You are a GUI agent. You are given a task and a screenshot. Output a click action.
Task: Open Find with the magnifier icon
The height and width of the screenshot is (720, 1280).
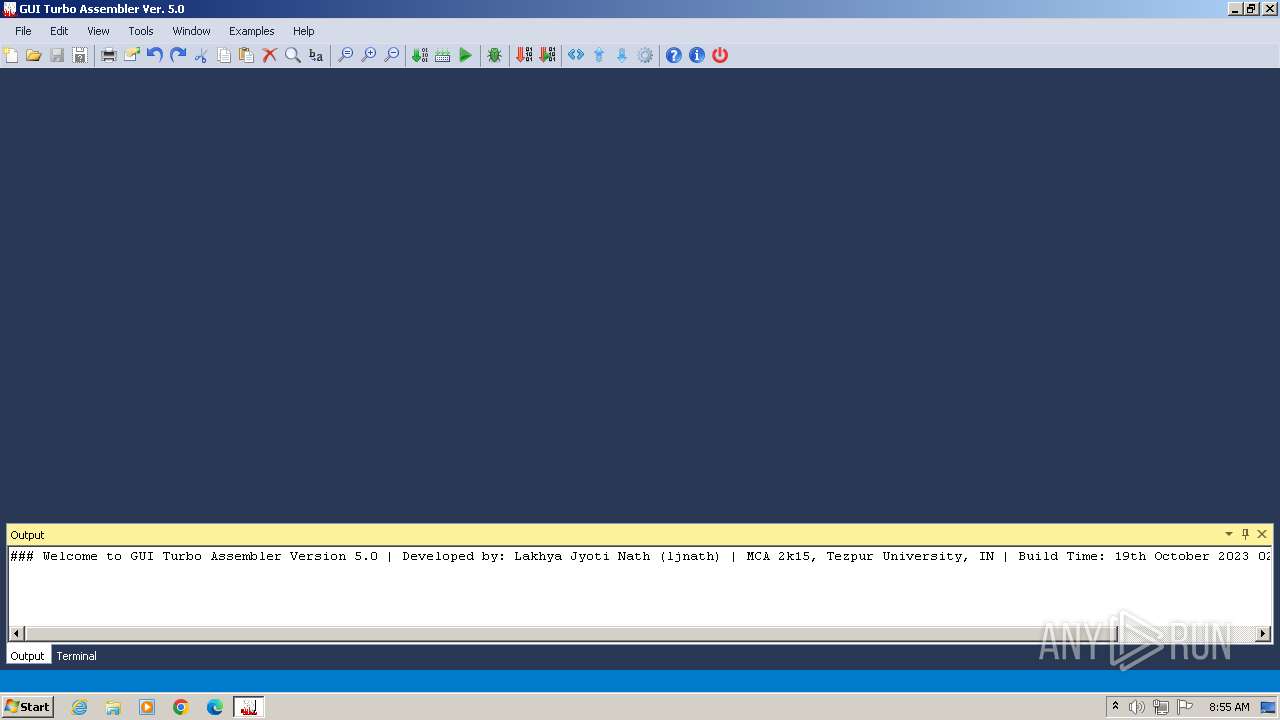293,55
